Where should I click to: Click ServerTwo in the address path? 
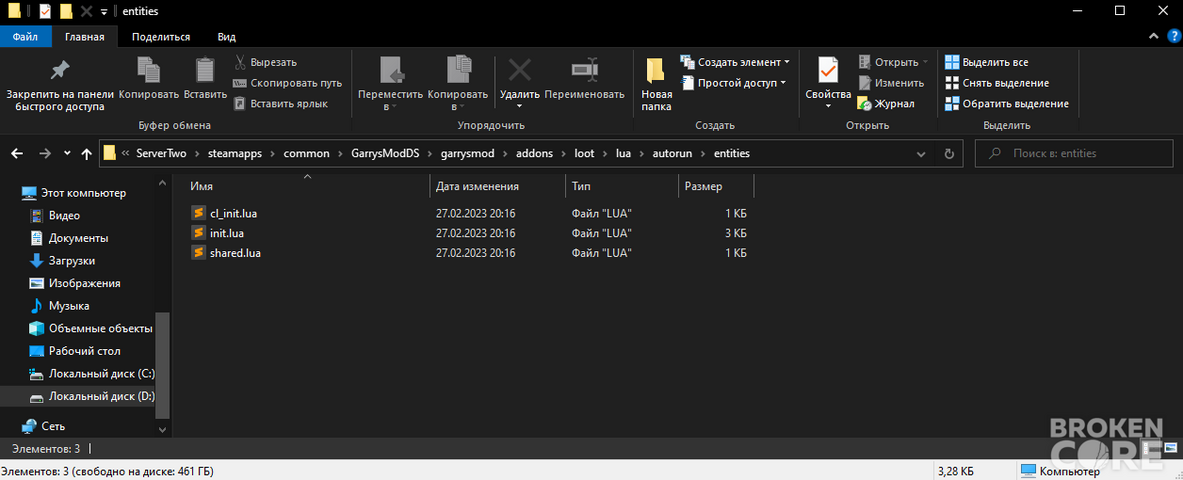tap(160, 153)
